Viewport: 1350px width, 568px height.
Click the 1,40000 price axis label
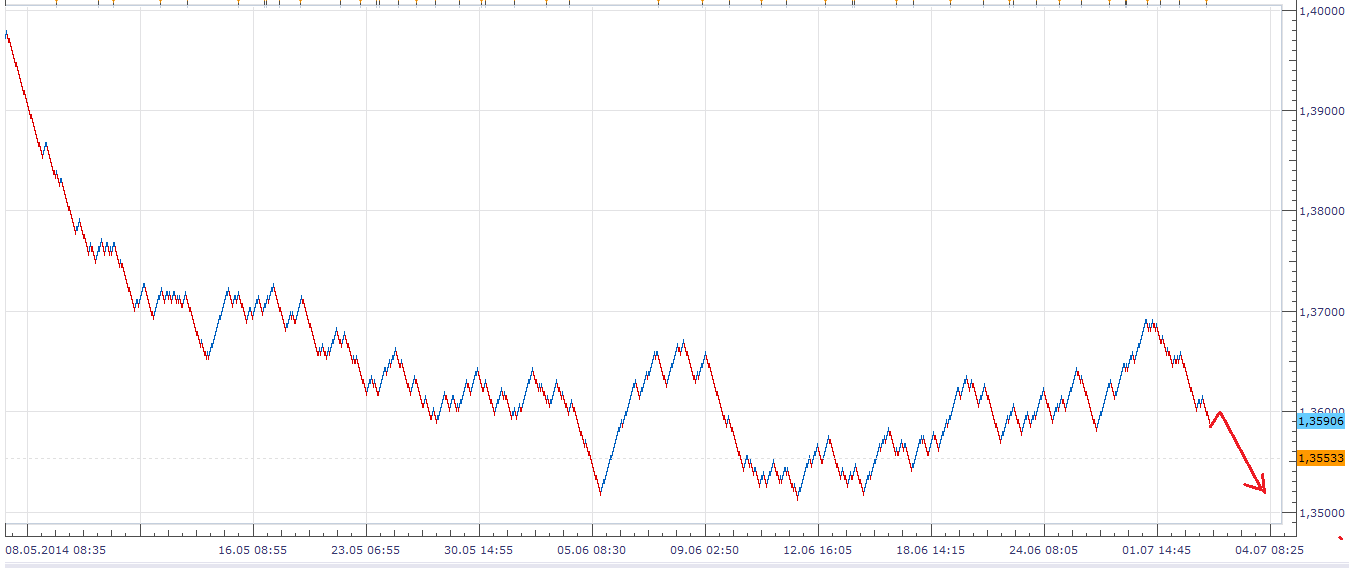(1321, 11)
